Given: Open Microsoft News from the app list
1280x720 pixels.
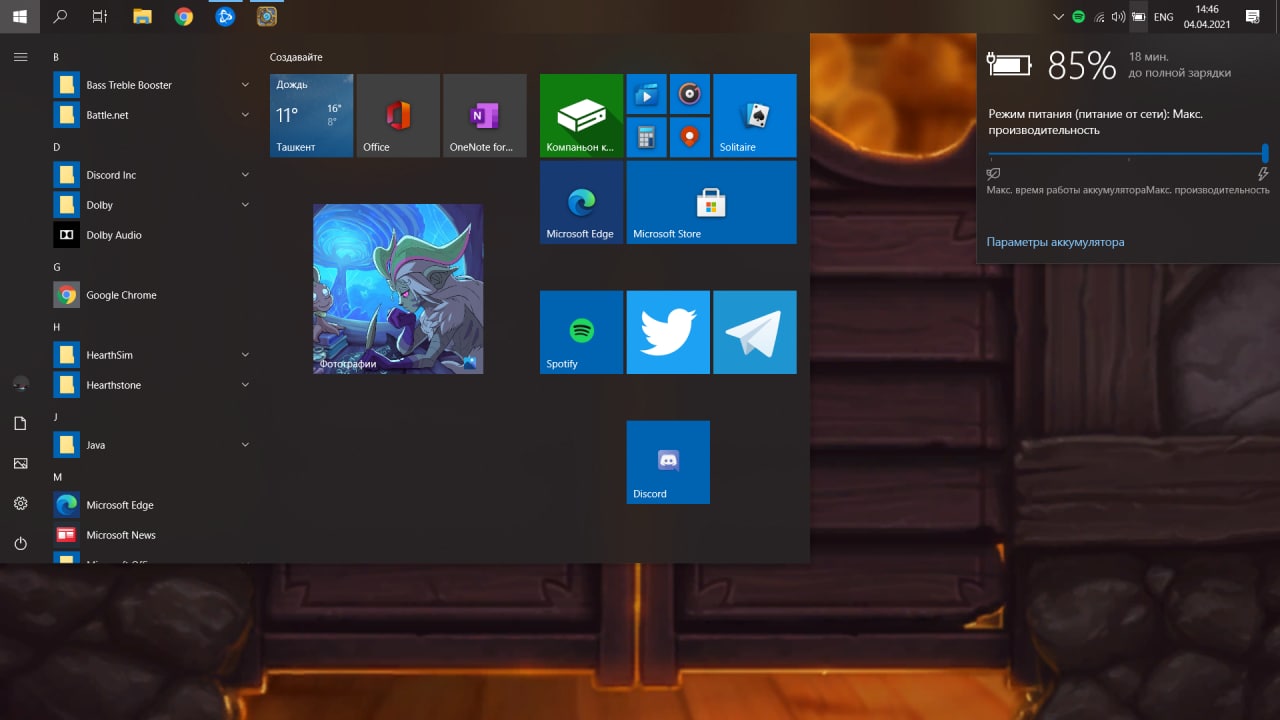Looking at the screenshot, I should (153, 535).
